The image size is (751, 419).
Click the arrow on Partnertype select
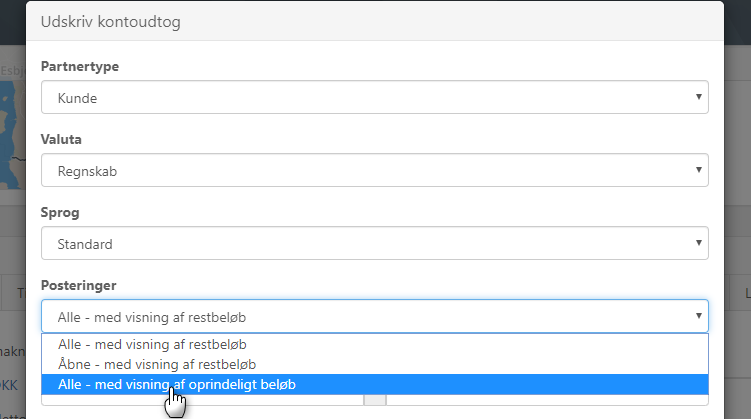pos(697,98)
